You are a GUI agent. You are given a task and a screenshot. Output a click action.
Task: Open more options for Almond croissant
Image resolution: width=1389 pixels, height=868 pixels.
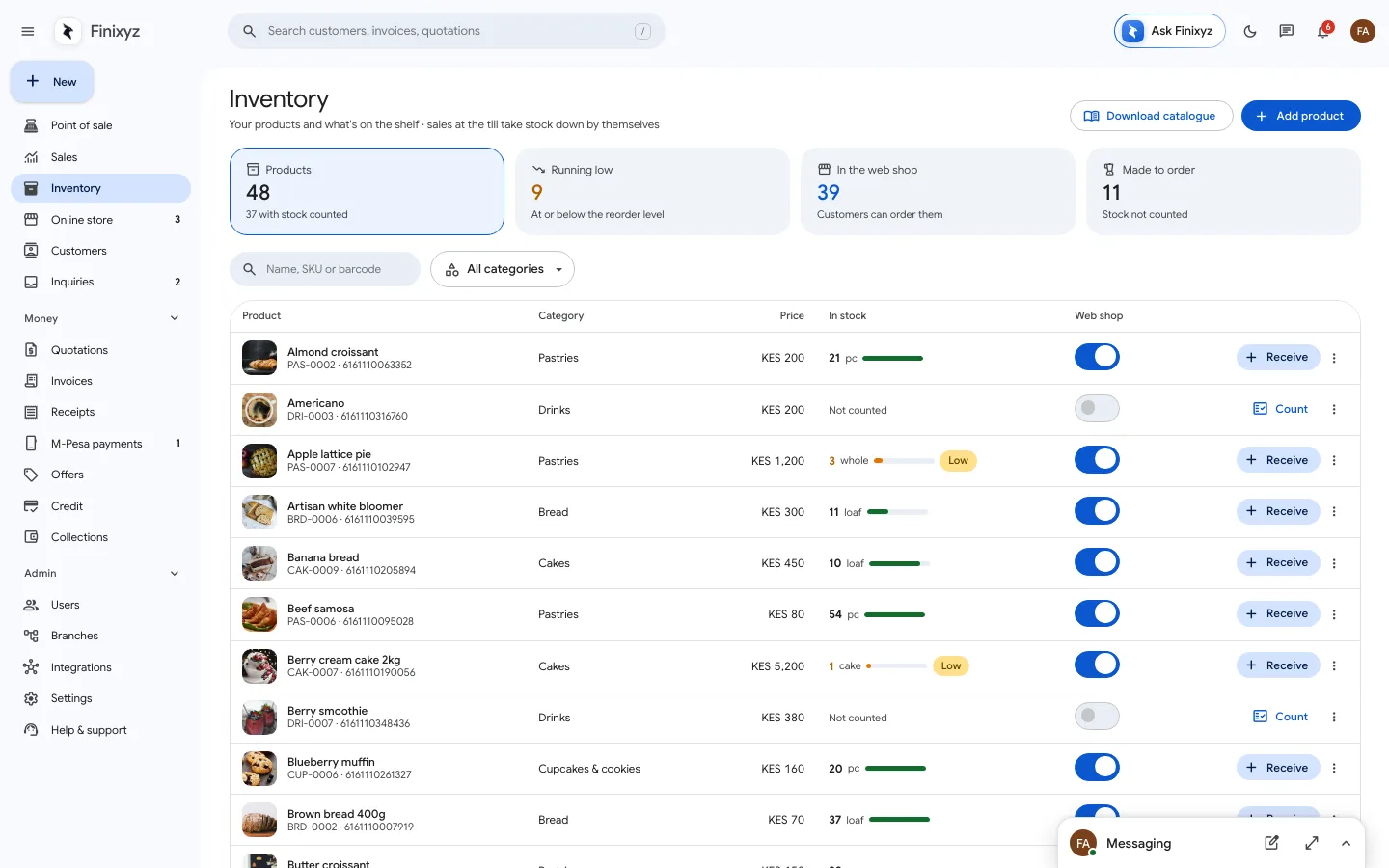(1334, 358)
